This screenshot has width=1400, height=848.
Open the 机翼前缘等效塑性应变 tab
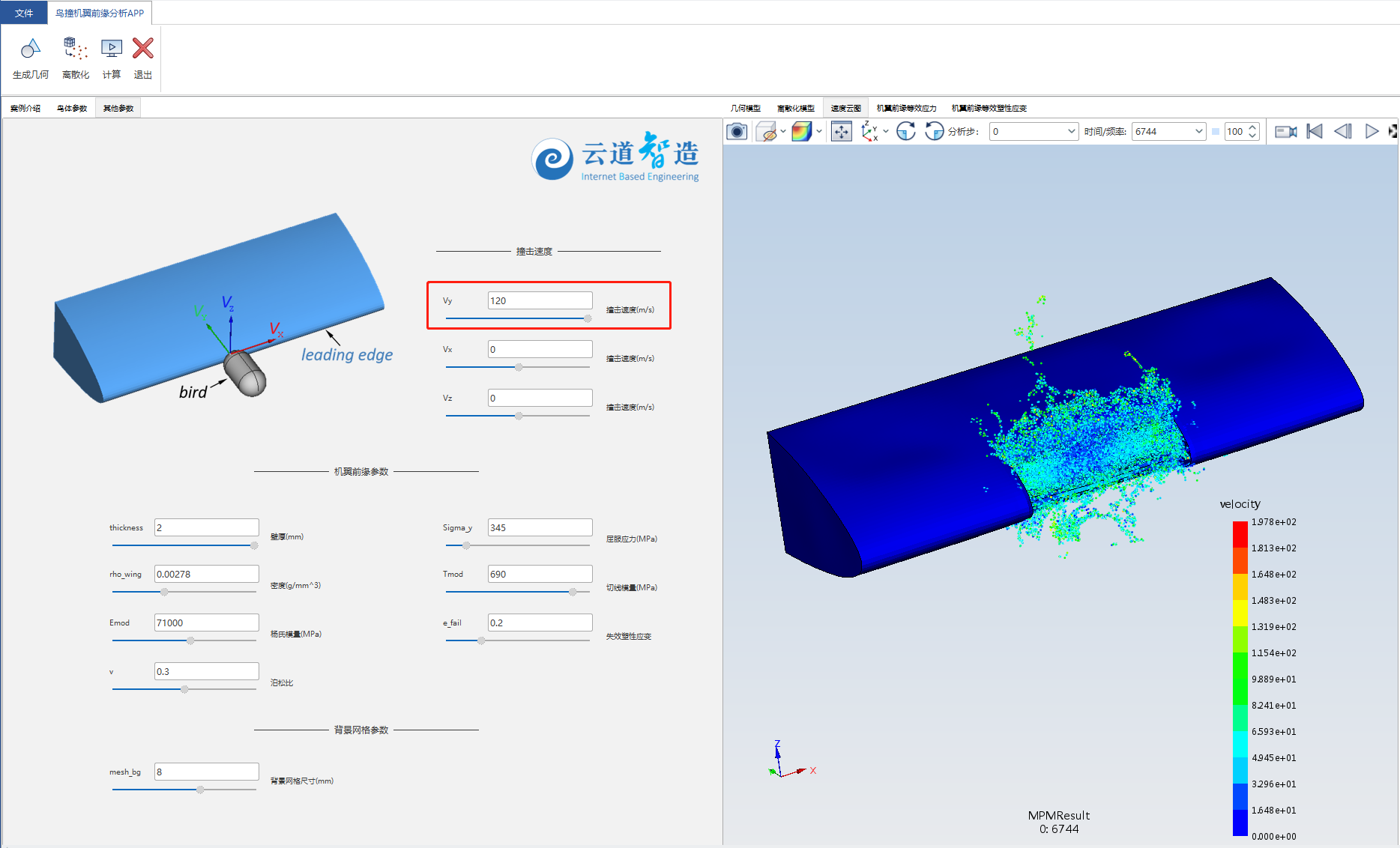click(x=989, y=109)
